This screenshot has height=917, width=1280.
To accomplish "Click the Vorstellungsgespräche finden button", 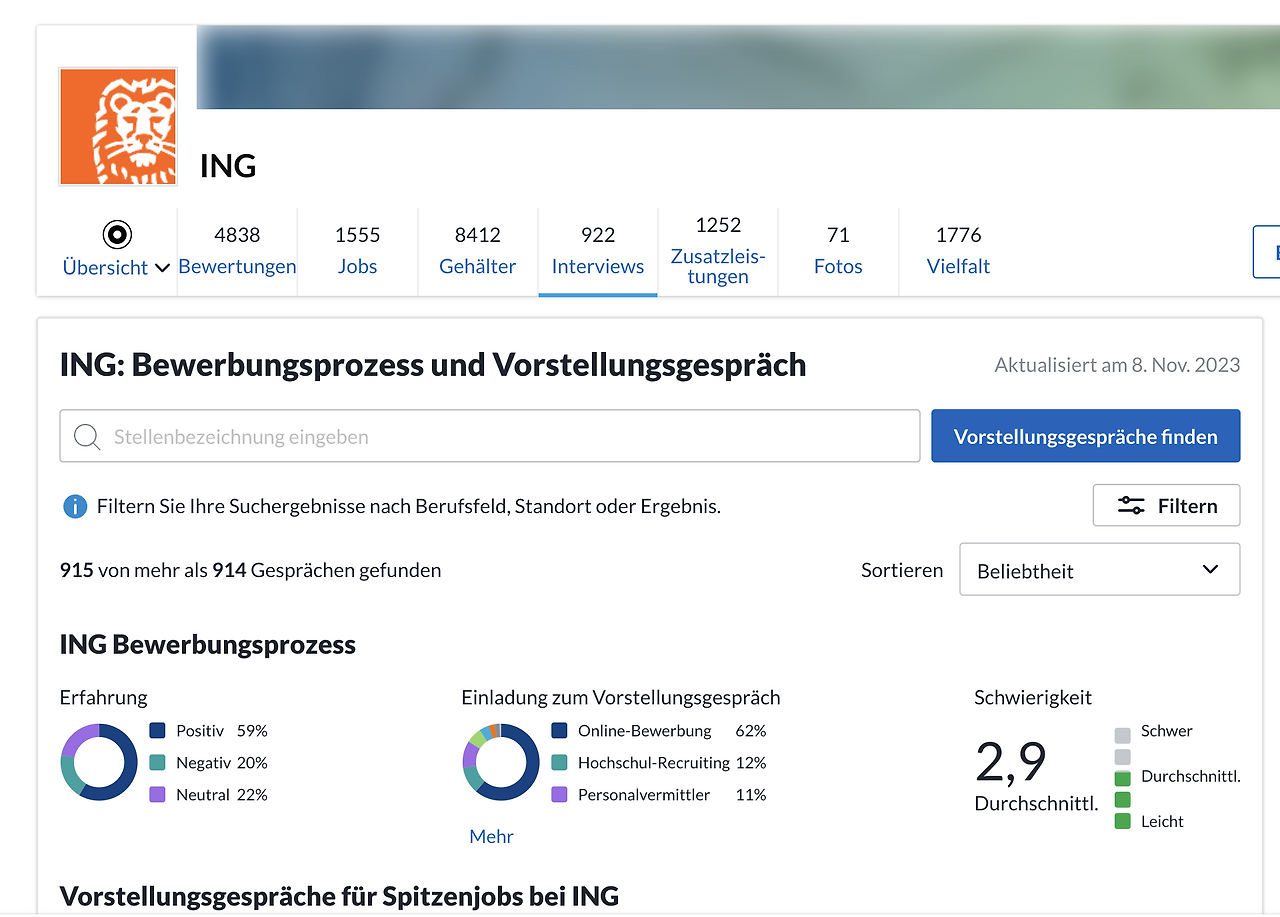I will [1085, 436].
